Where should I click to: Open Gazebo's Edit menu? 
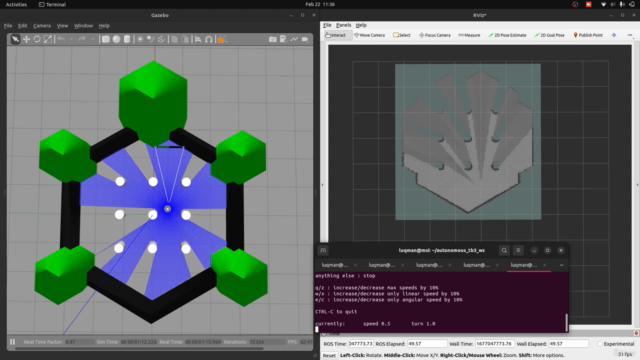22,26
